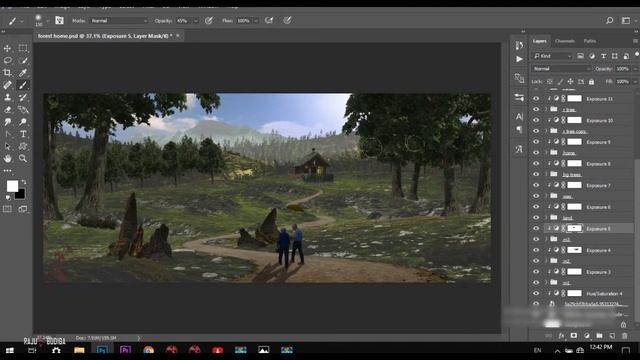Reset default foreground and background colors
This screenshot has width=640, height=360.
point(8,198)
